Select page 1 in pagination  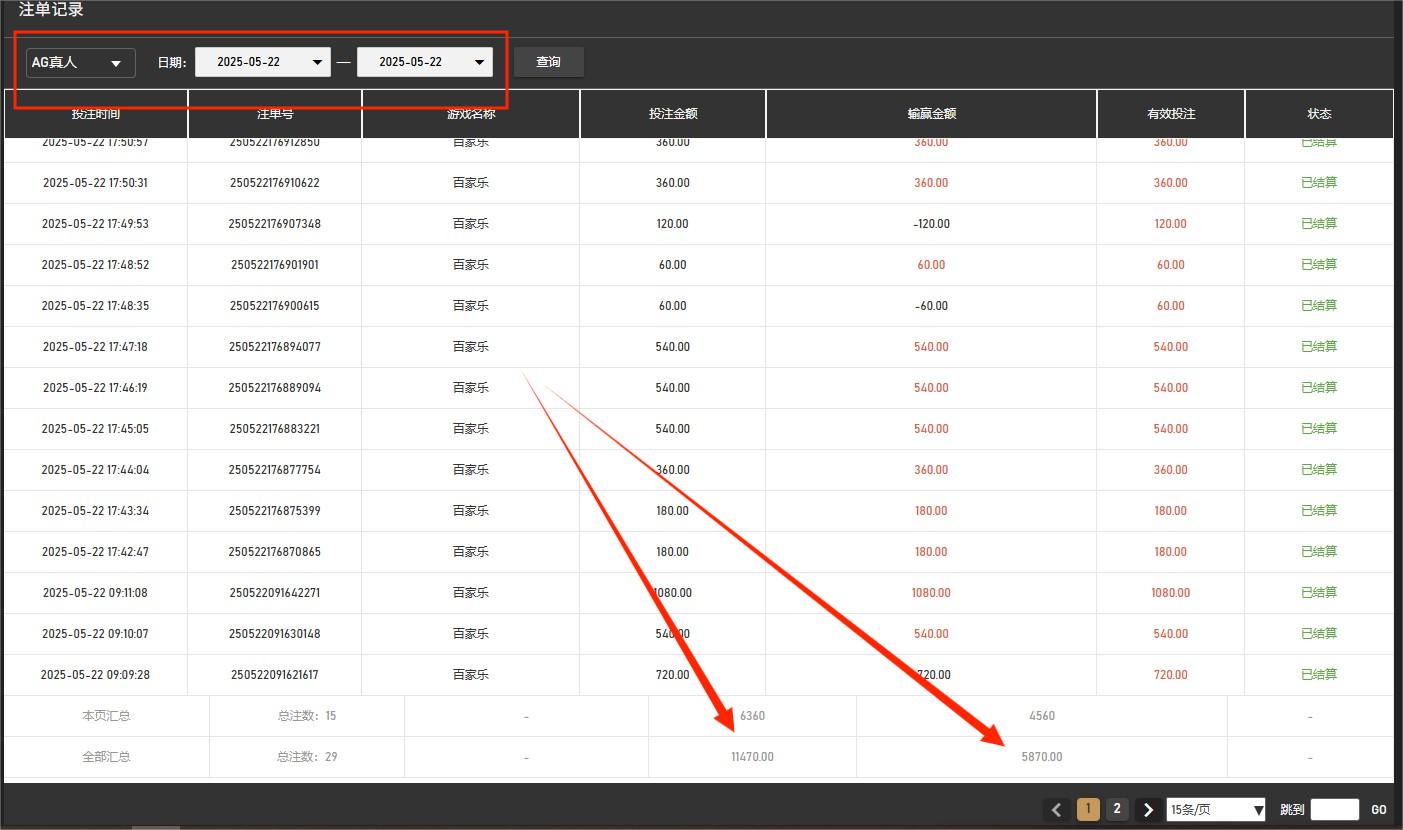1088,809
